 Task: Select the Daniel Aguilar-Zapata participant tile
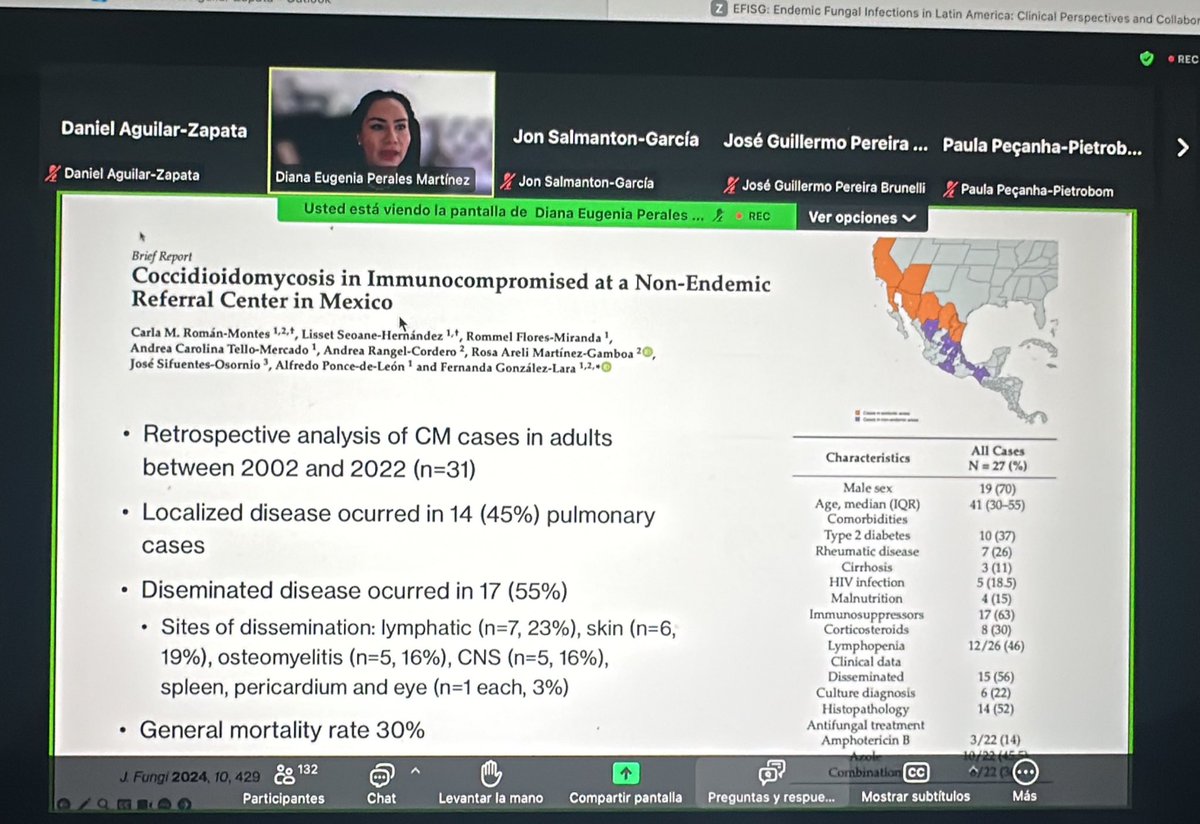[154, 129]
